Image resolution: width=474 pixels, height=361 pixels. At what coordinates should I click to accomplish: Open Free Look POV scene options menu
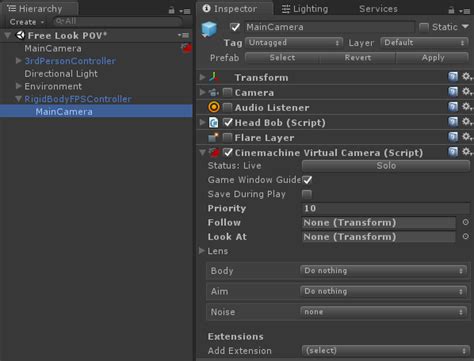[183, 35]
